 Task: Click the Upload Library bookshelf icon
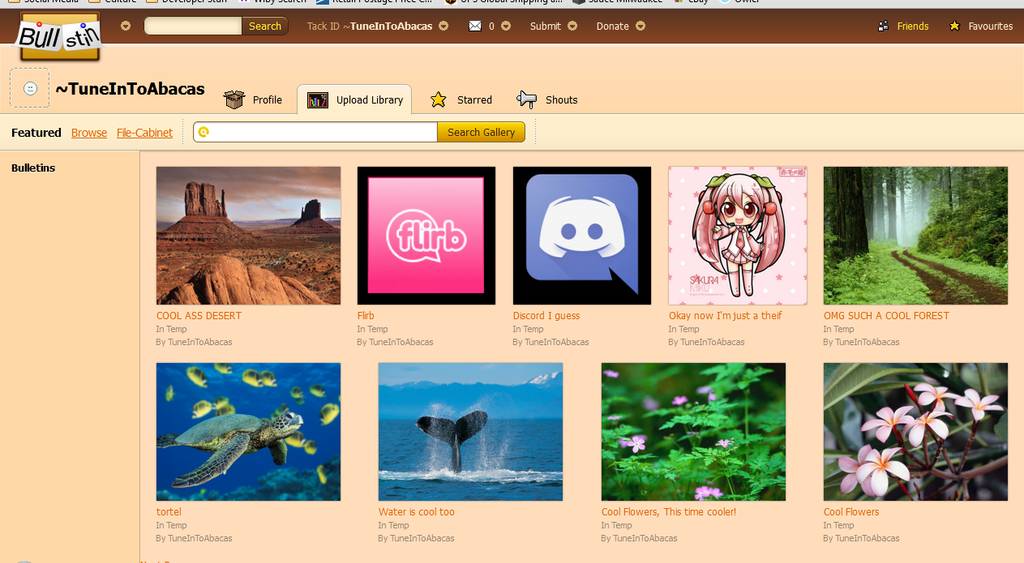[x=317, y=100]
